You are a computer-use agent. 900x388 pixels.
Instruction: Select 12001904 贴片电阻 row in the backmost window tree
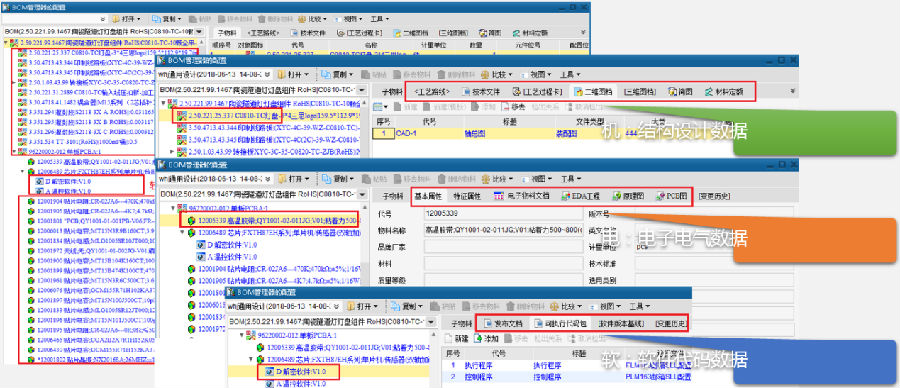click(x=92, y=201)
